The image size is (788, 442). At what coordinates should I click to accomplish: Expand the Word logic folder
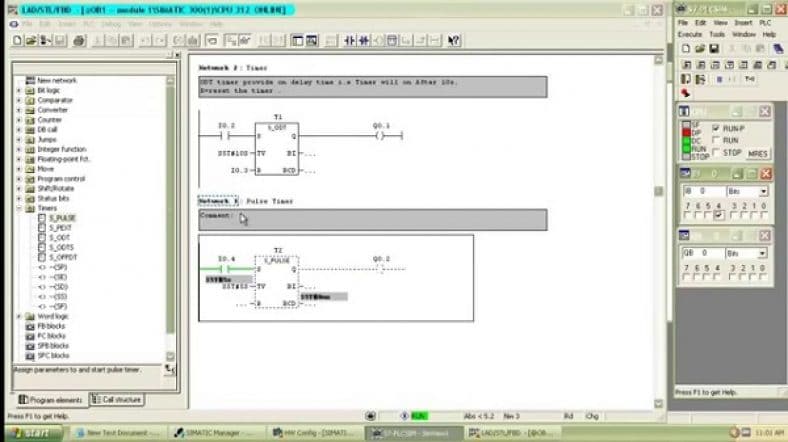[19, 316]
